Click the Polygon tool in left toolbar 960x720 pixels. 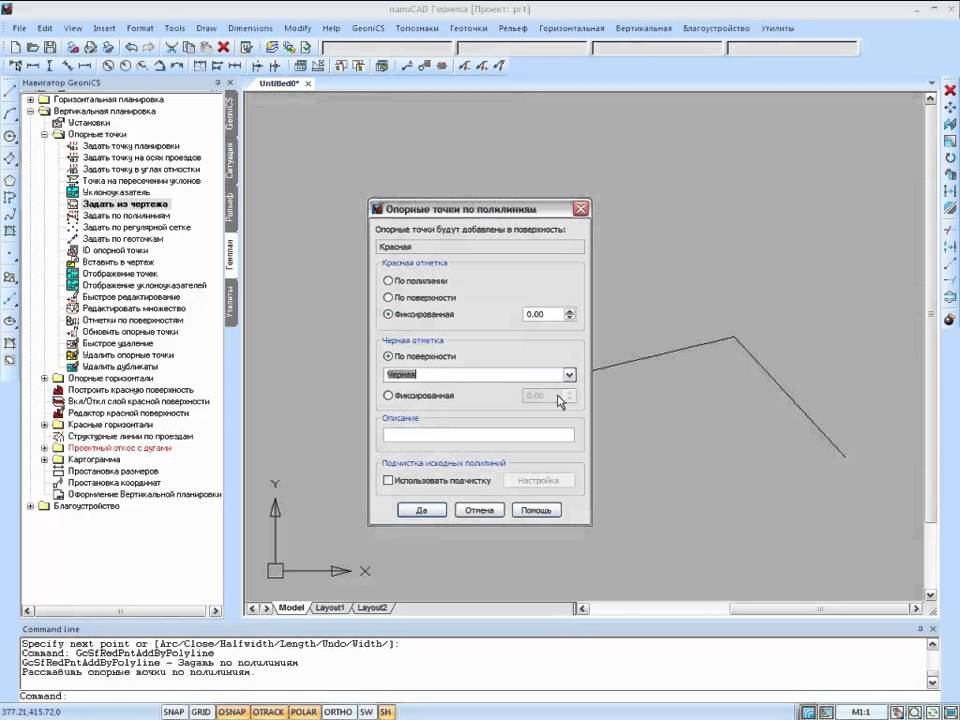pyautogui.click(x=10, y=181)
